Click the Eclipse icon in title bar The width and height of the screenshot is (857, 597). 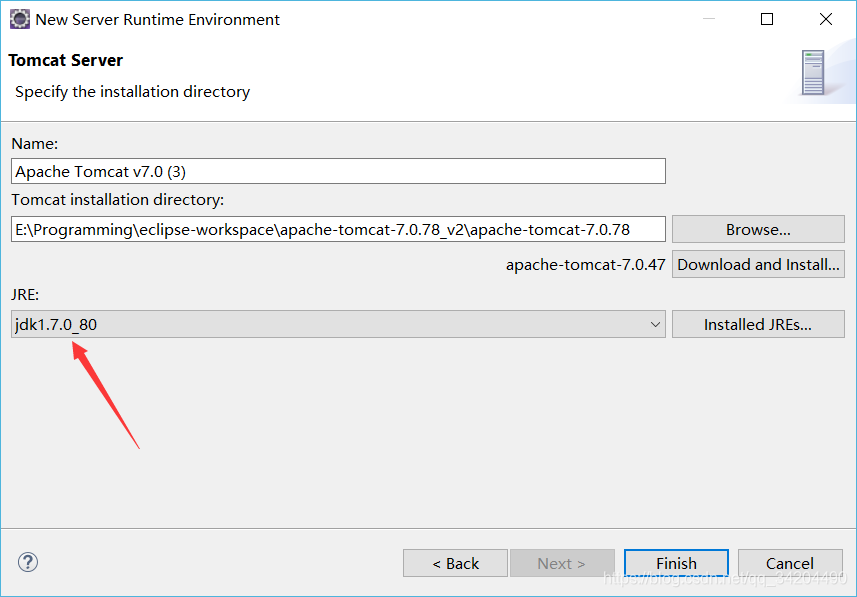[x=20, y=19]
